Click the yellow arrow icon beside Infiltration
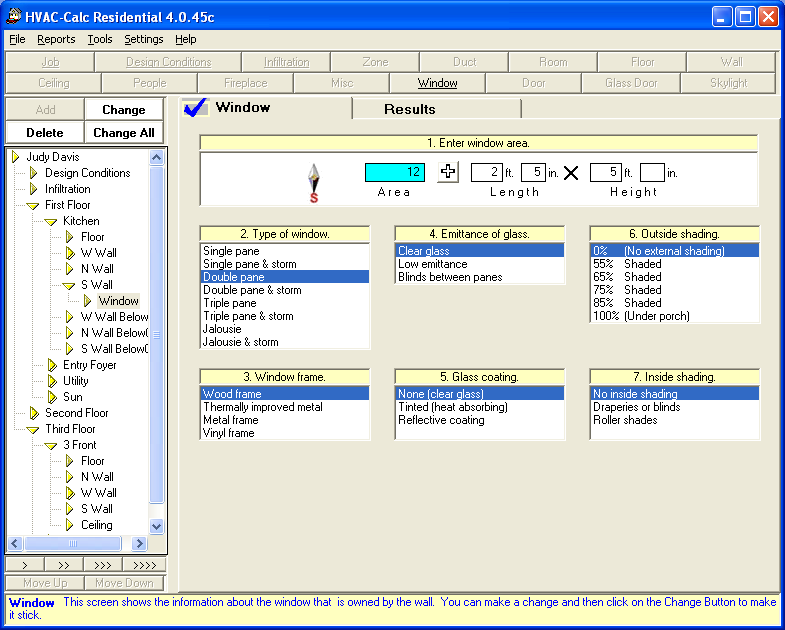Viewport: 785px width, 630px height. coord(33,189)
